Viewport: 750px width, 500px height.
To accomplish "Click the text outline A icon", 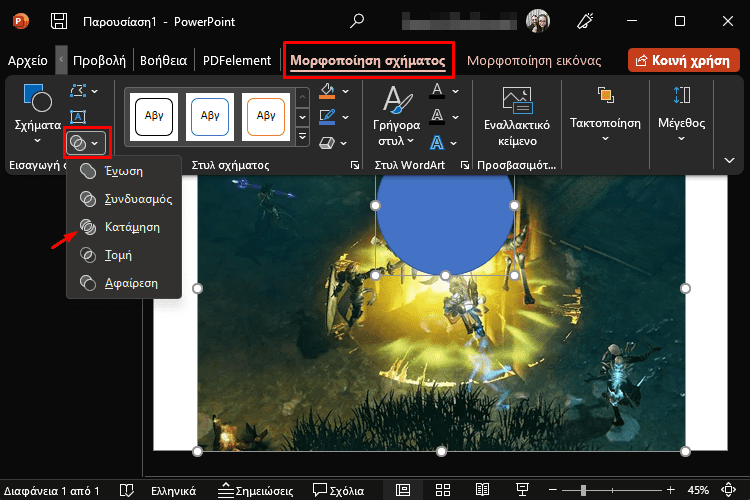I will [x=437, y=116].
